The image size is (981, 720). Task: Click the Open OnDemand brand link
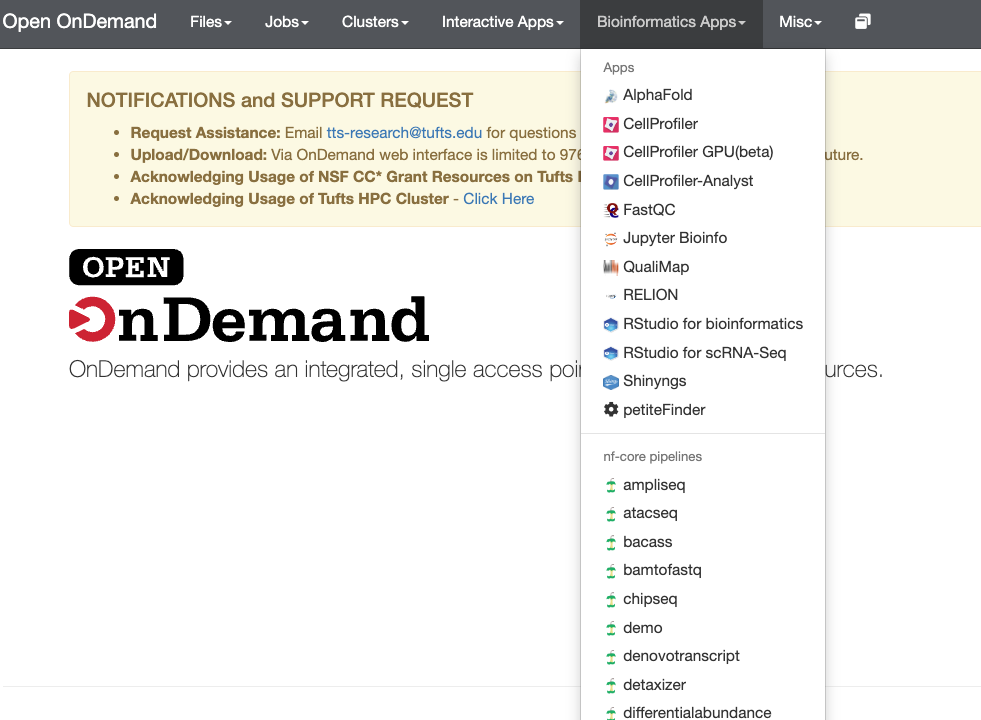[79, 21]
